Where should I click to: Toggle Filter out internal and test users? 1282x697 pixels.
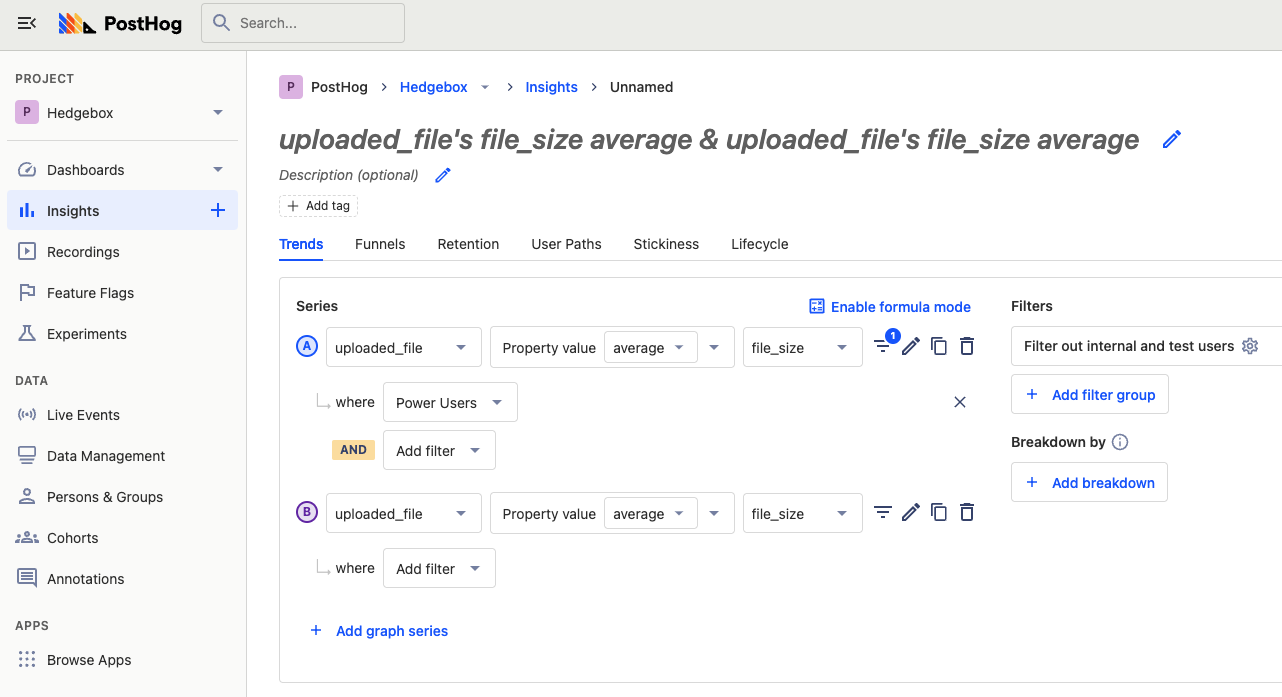coord(1128,346)
